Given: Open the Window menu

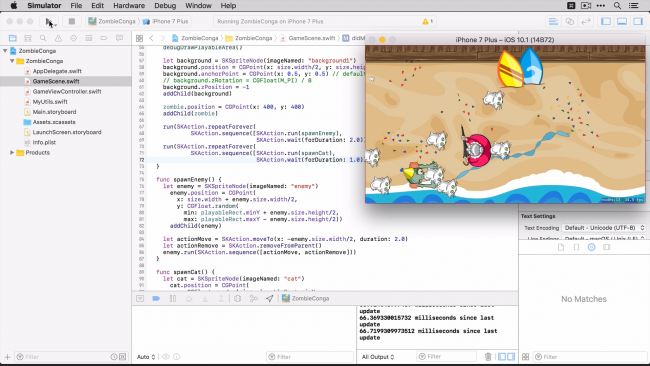Looking at the screenshot, I should [x=198, y=5].
